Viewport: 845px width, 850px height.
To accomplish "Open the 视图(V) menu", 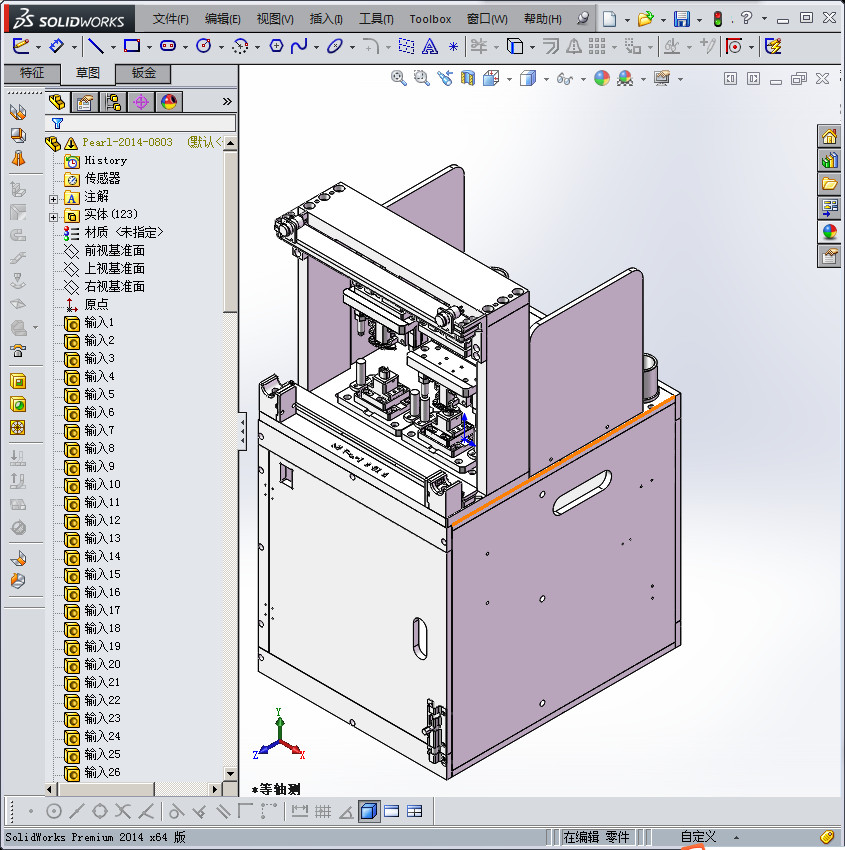I will click(x=275, y=19).
